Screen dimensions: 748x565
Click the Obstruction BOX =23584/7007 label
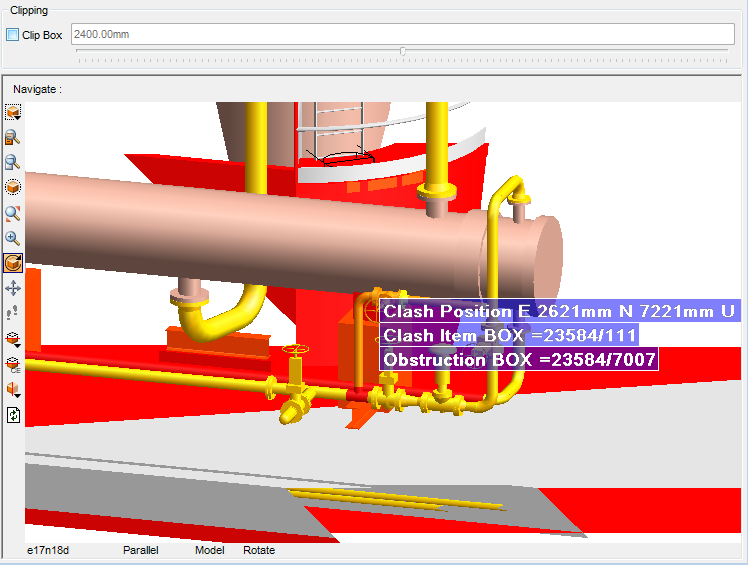519,359
